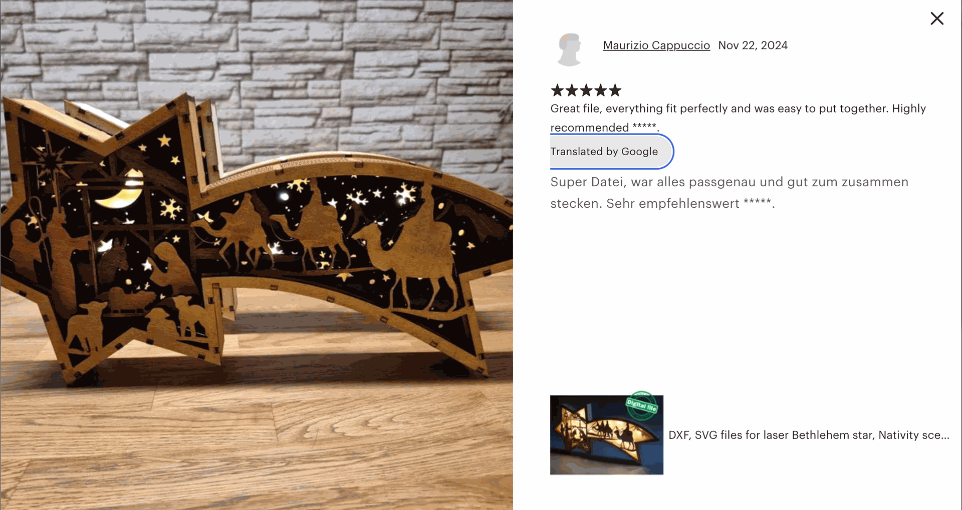Click the middle star of the rating

click(x=586, y=91)
